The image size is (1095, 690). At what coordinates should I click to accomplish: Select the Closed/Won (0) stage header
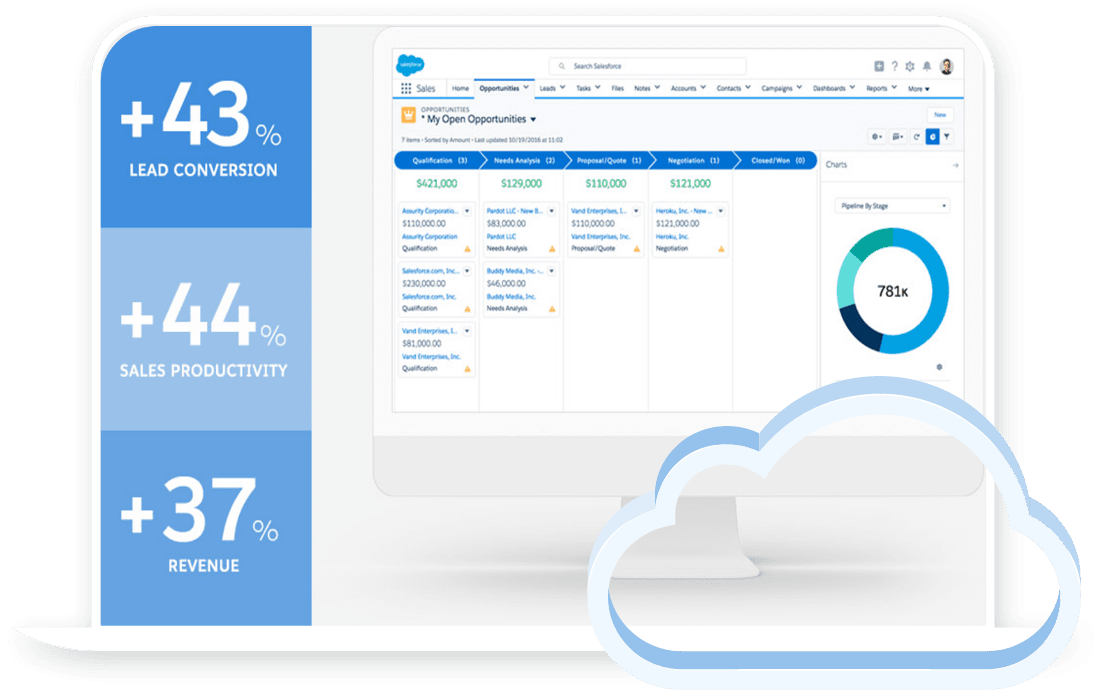(777, 161)
